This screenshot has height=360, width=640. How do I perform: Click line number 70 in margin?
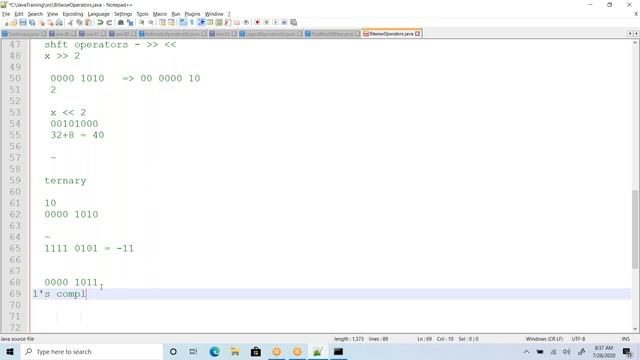15,305
